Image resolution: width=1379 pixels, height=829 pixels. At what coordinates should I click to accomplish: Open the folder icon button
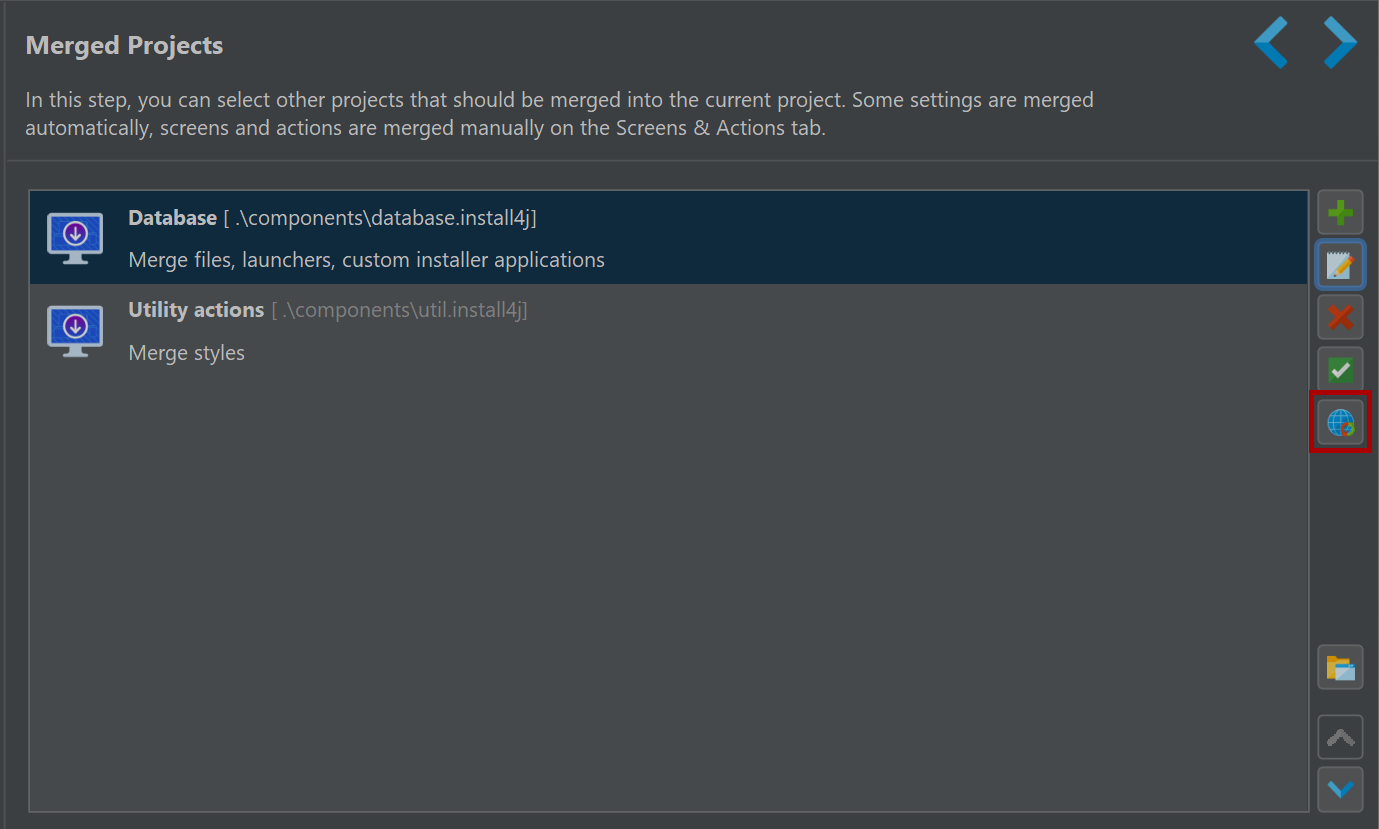1340,667
